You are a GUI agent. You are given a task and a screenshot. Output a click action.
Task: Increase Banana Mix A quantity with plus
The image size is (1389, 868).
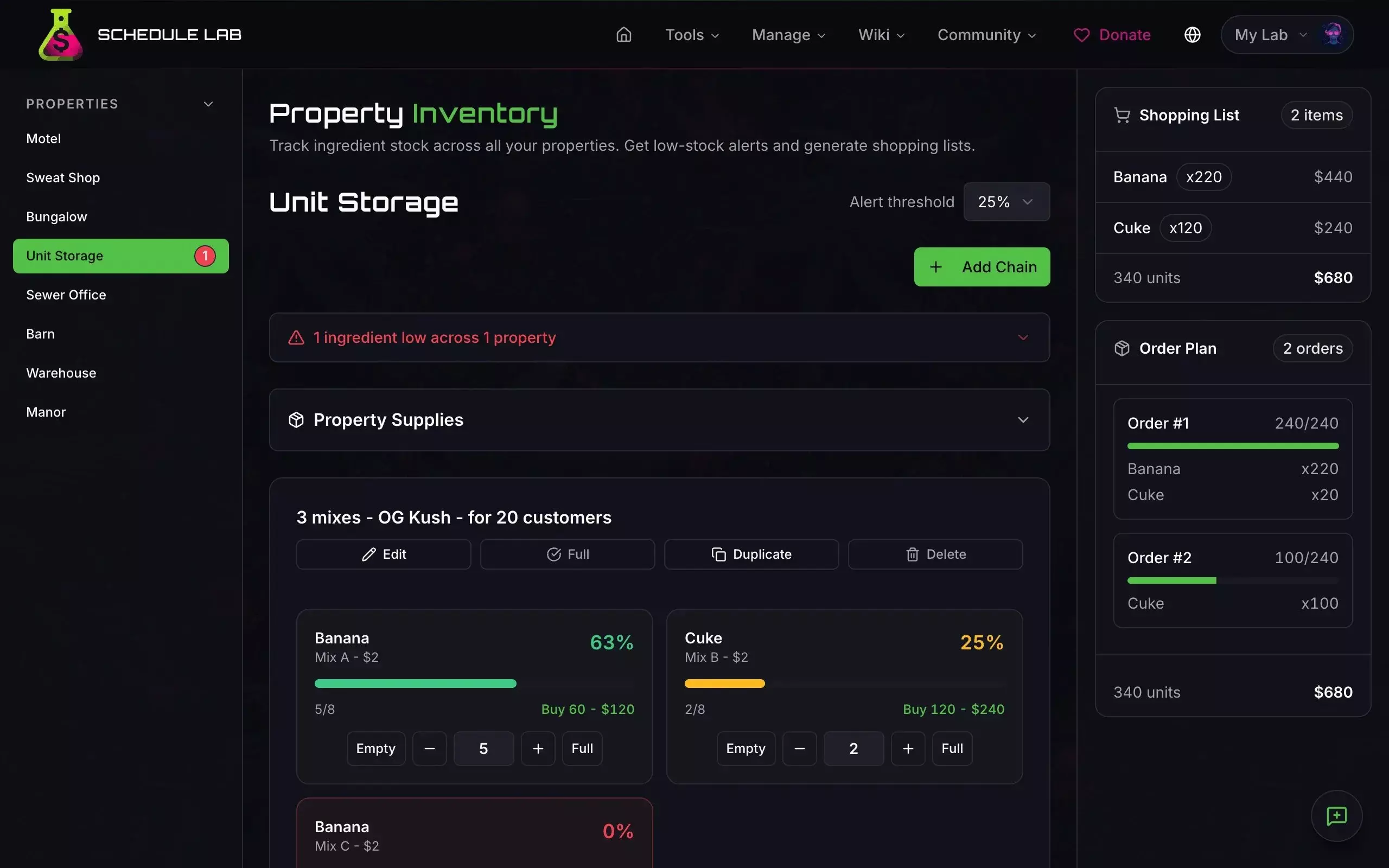click(538, 748)
